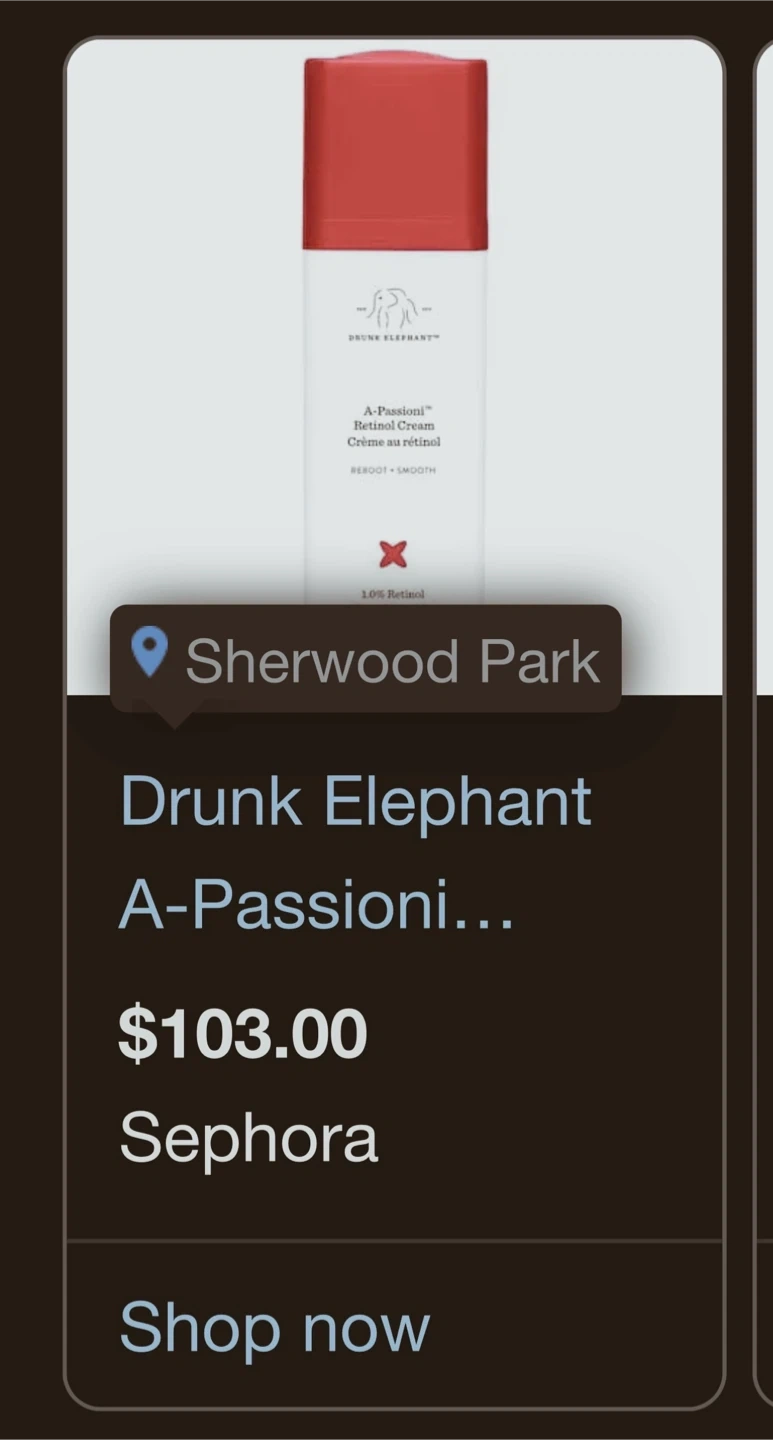Click the lower part of the next card at the right edge
Screen dimensions: 773x1440
(x=763, y=1050)
